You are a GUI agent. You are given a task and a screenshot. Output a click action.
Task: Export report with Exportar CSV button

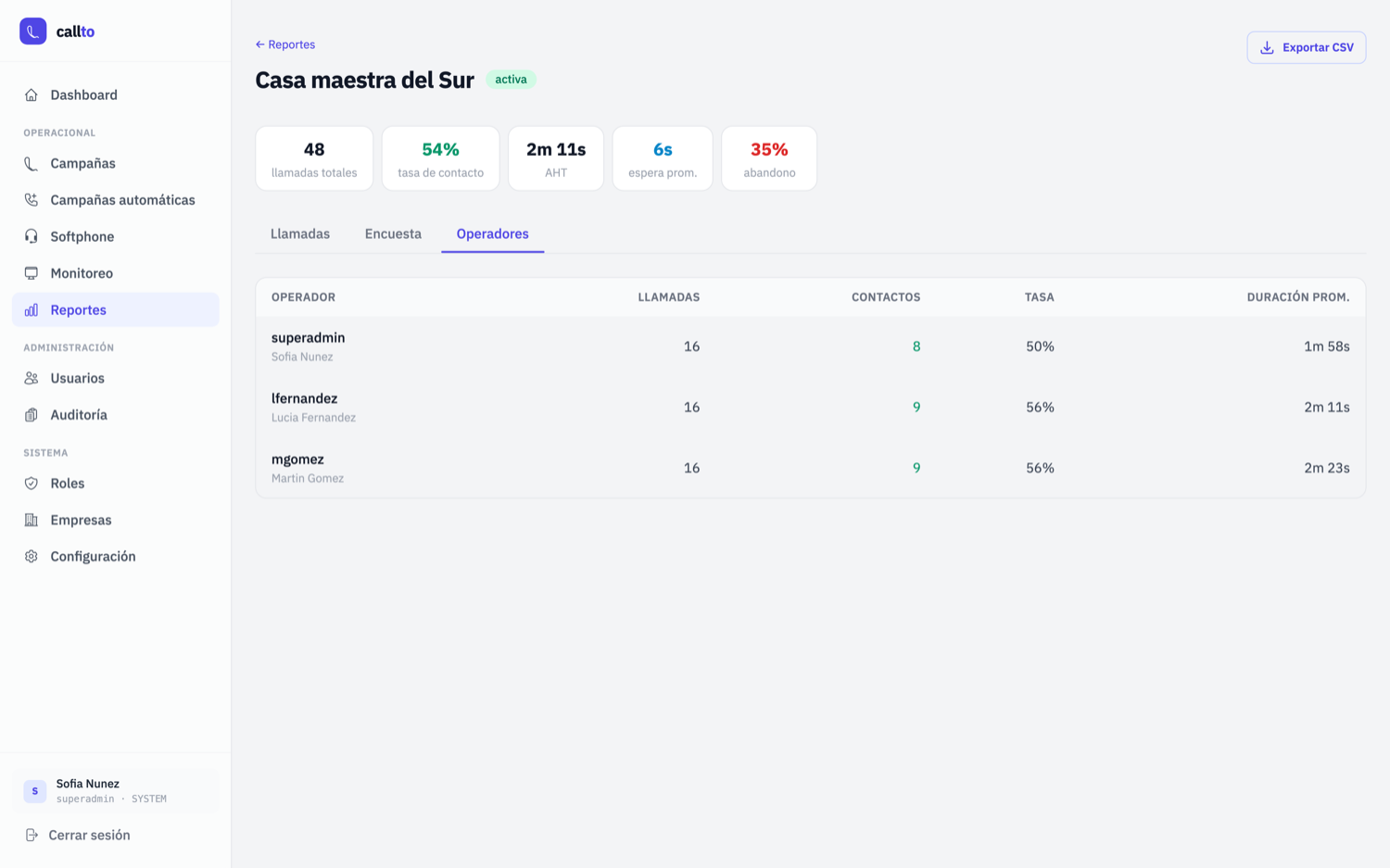[1307, 47]
